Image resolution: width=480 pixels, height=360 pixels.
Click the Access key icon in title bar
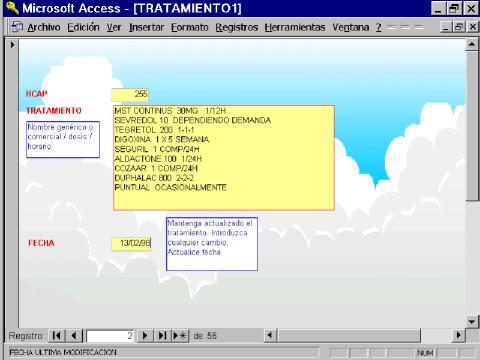[12, 8]
